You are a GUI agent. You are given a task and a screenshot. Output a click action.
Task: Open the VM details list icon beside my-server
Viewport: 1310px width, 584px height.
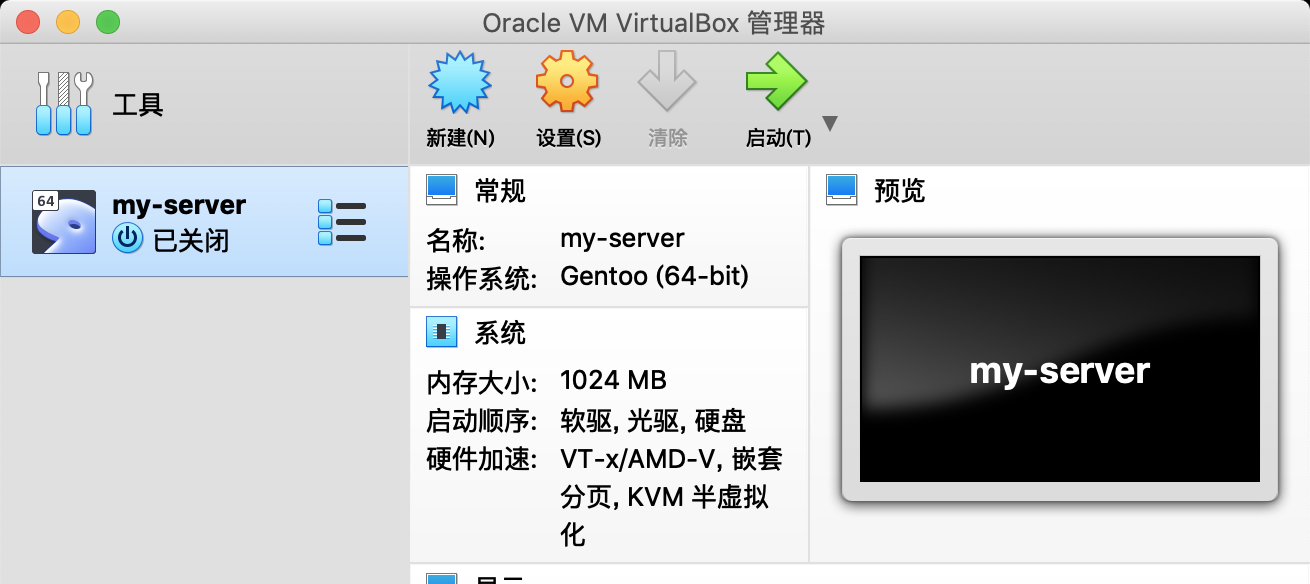[340, 220]
